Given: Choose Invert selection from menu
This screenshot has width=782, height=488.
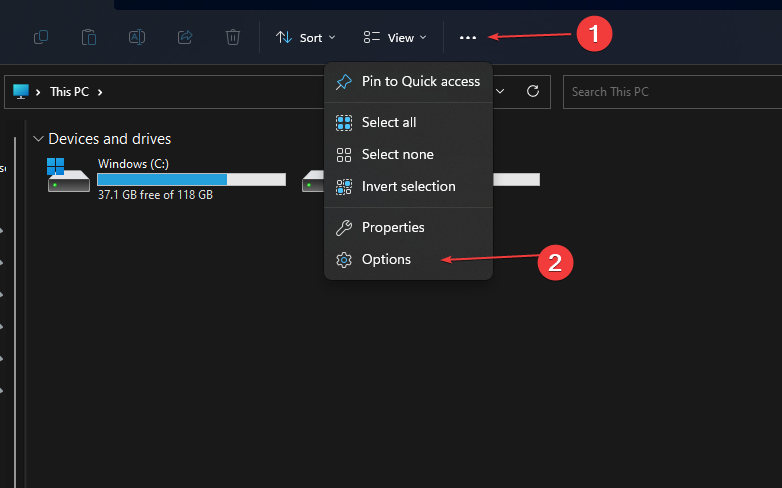Looking at the screenshot, I should pos(408,186).
